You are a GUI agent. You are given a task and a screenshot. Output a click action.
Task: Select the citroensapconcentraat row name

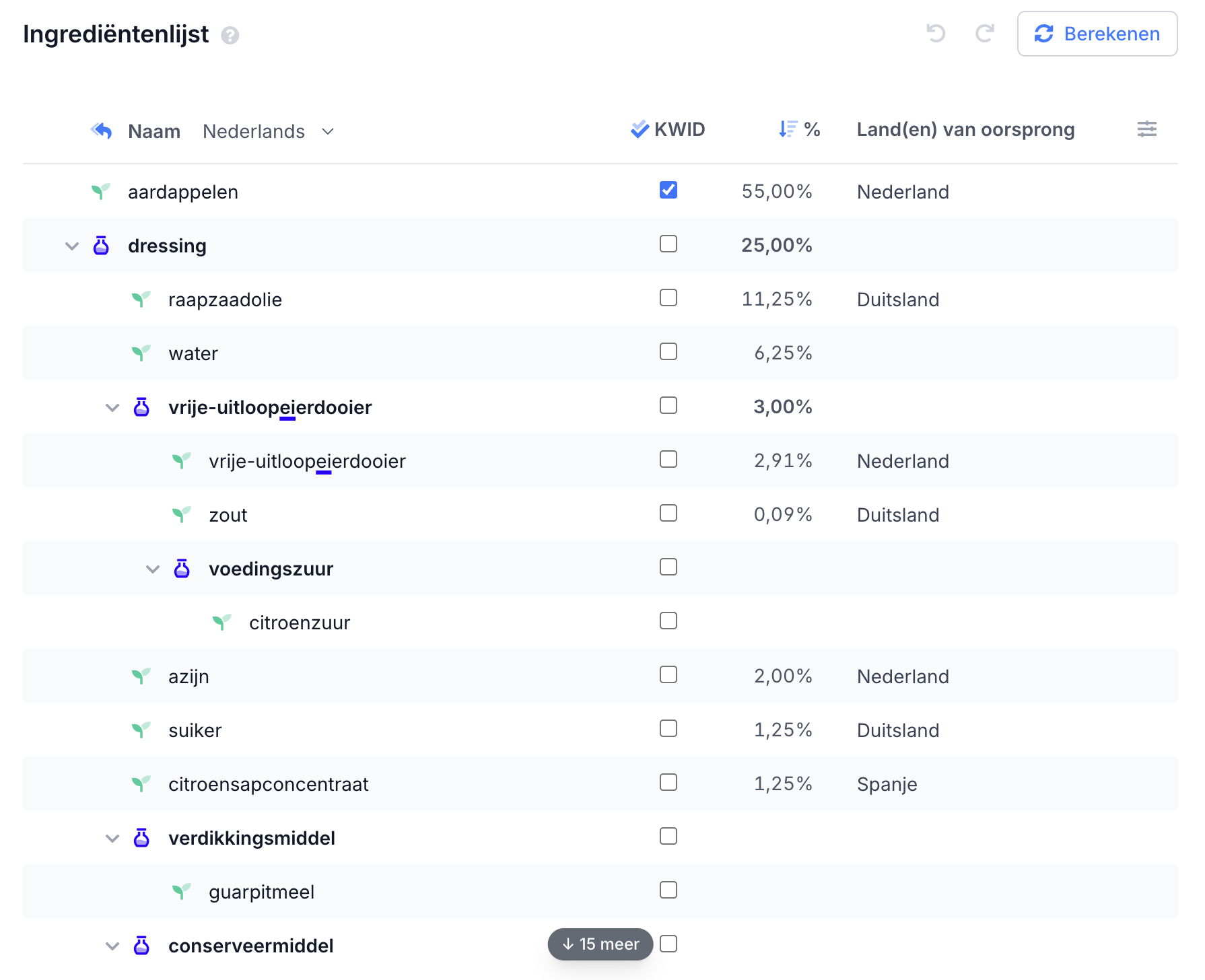(x=268, y=784)
